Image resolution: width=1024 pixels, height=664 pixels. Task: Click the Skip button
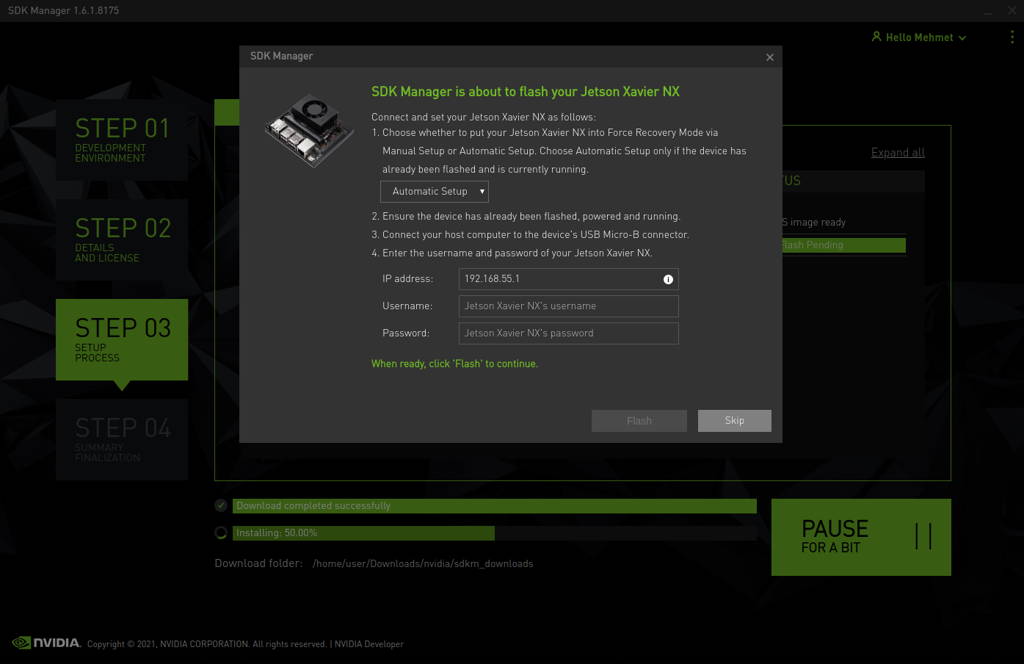[734, 420]
